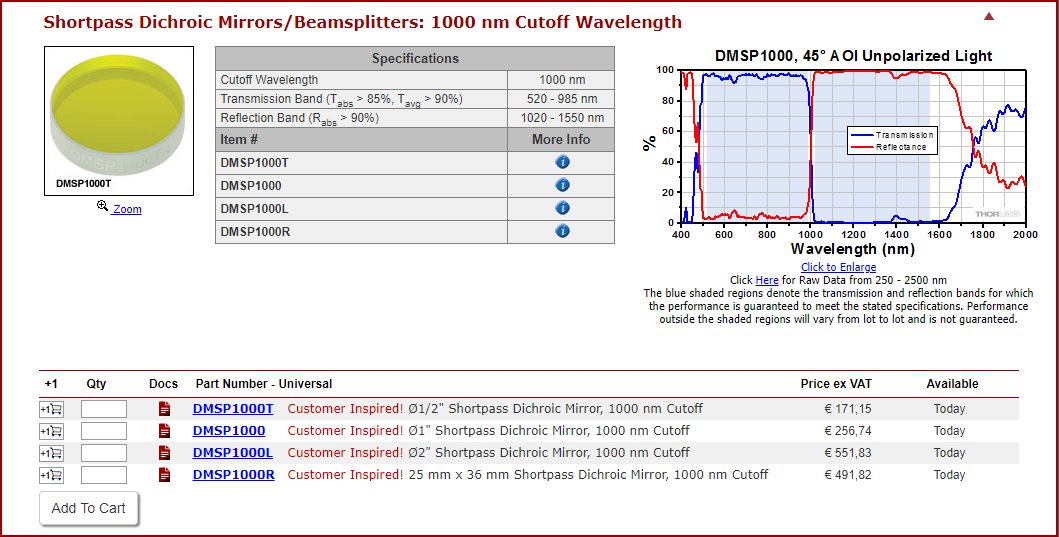Click +1 cart icon for DMSP1000L
The width and height of the screenshot is (1059, 537).
(x=51, y=453)
